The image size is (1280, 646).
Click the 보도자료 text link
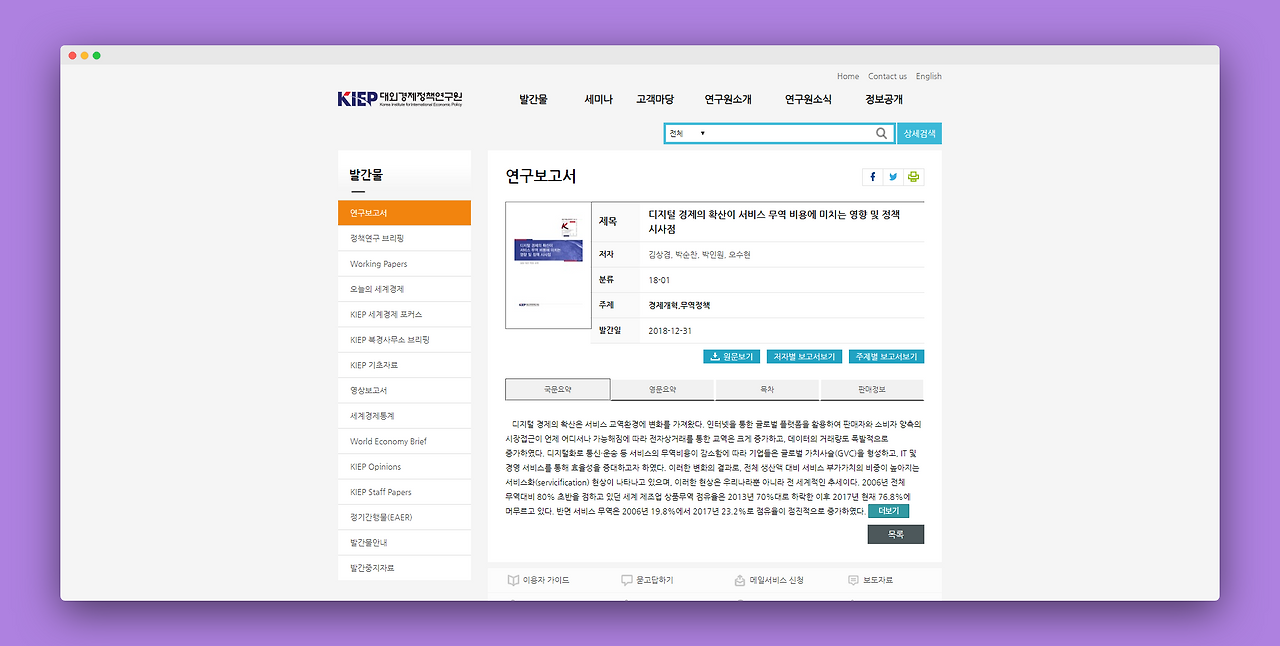(878, 580)
